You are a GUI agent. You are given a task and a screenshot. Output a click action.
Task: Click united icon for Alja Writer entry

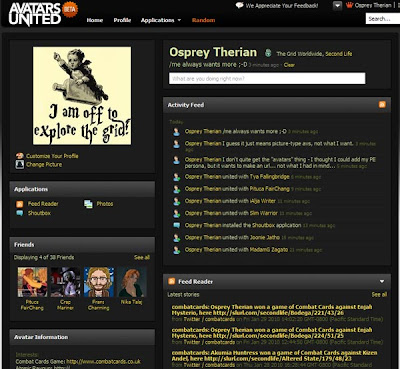[176, 201]
